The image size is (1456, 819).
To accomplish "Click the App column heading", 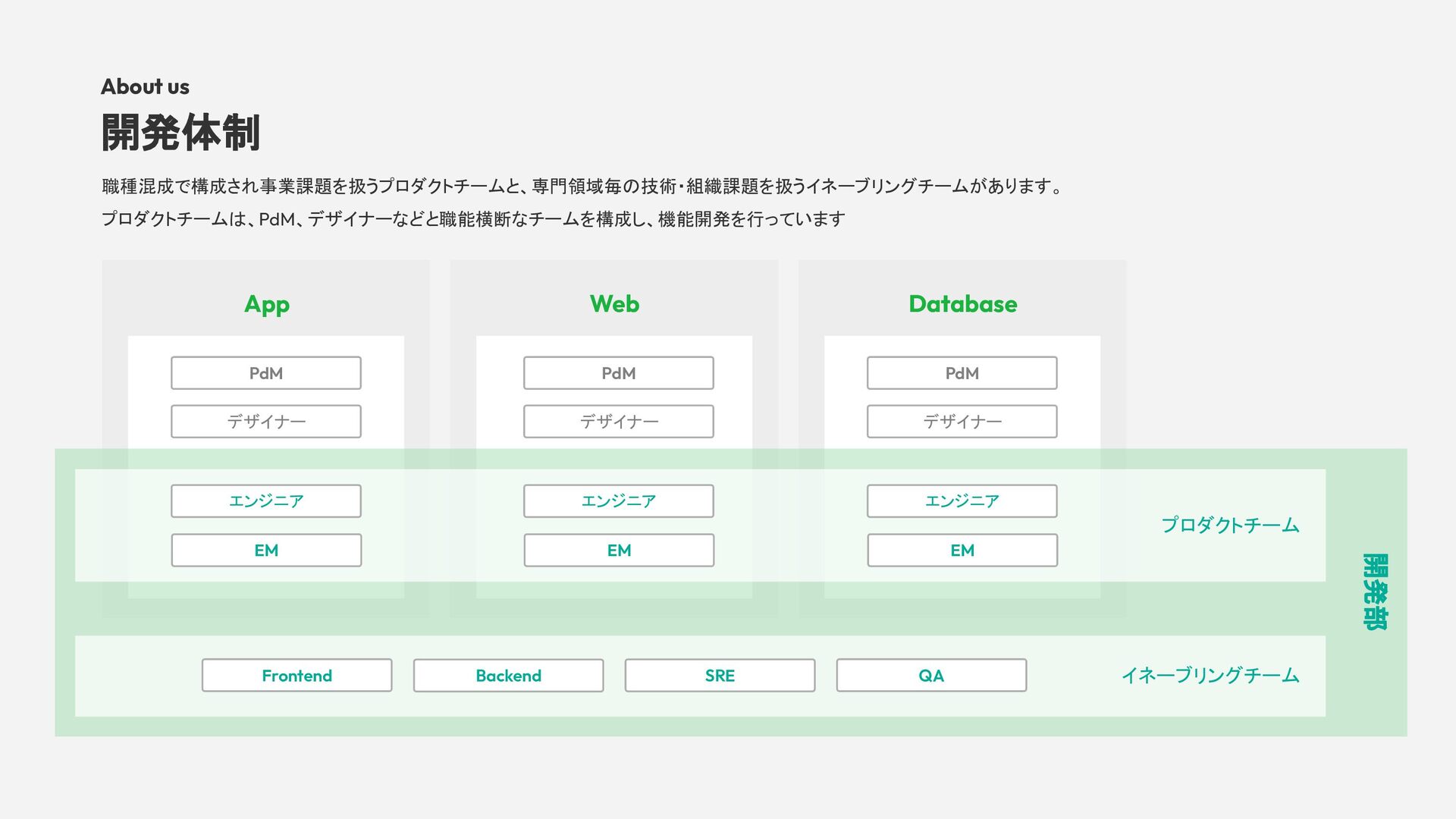I will point(267,304).
